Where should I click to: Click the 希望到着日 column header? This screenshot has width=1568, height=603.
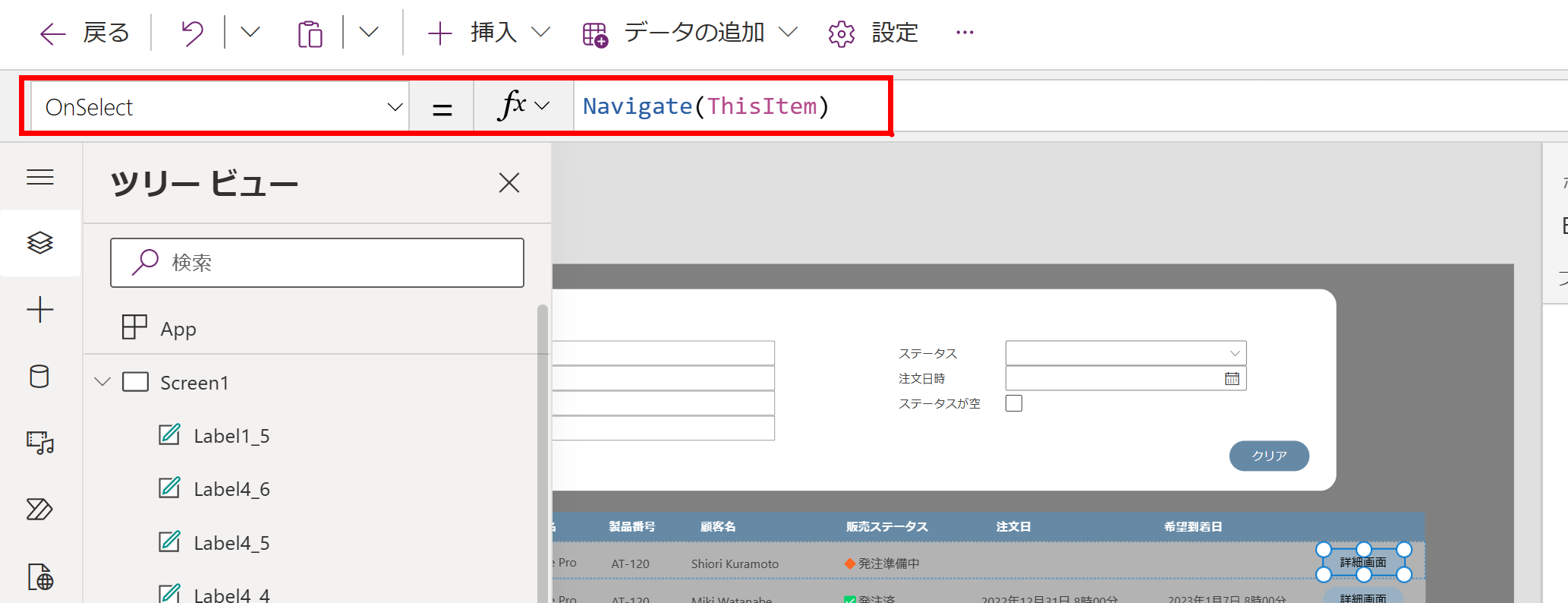coord(1193,526)
